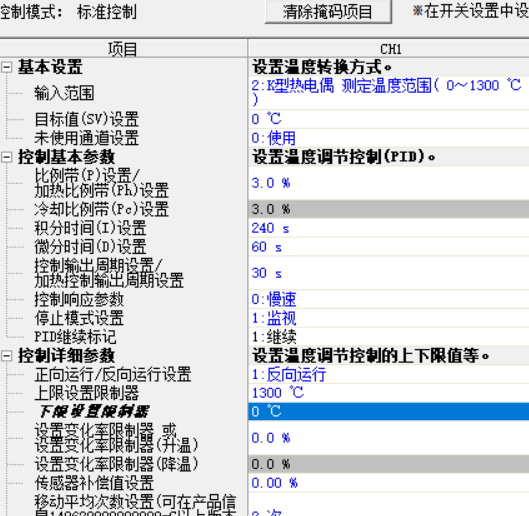Select the 输入范围 K型热电偶 value cell
This screenshot has width=529, height=516.
click(x=389, y=93)
